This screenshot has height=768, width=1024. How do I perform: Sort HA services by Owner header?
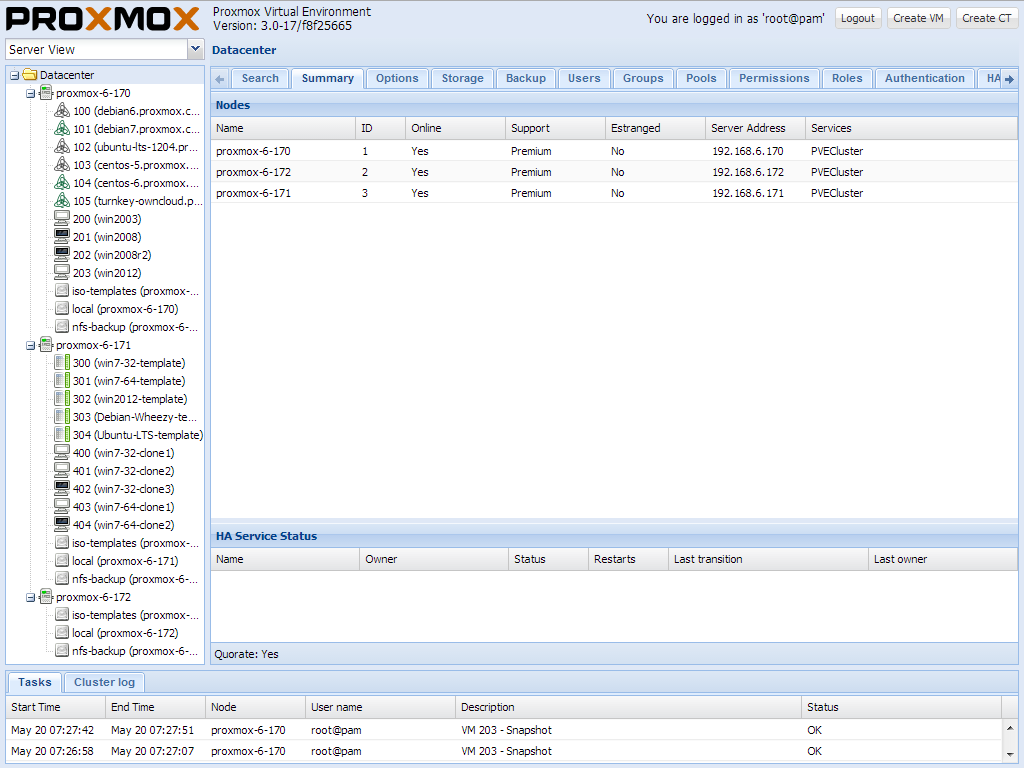(434, 559)
